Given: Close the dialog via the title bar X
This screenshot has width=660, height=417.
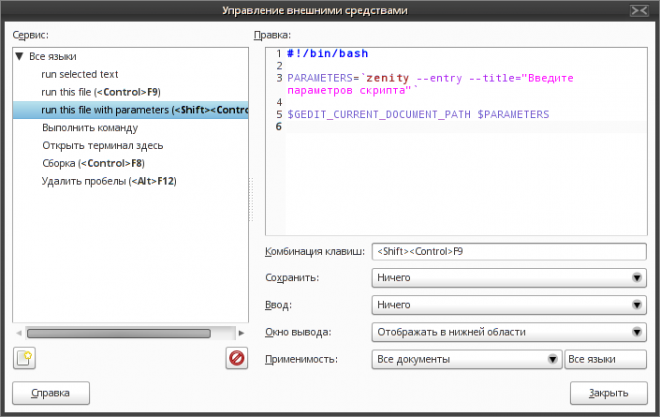Looking at the screenshot, I should [x=639, y=10].
